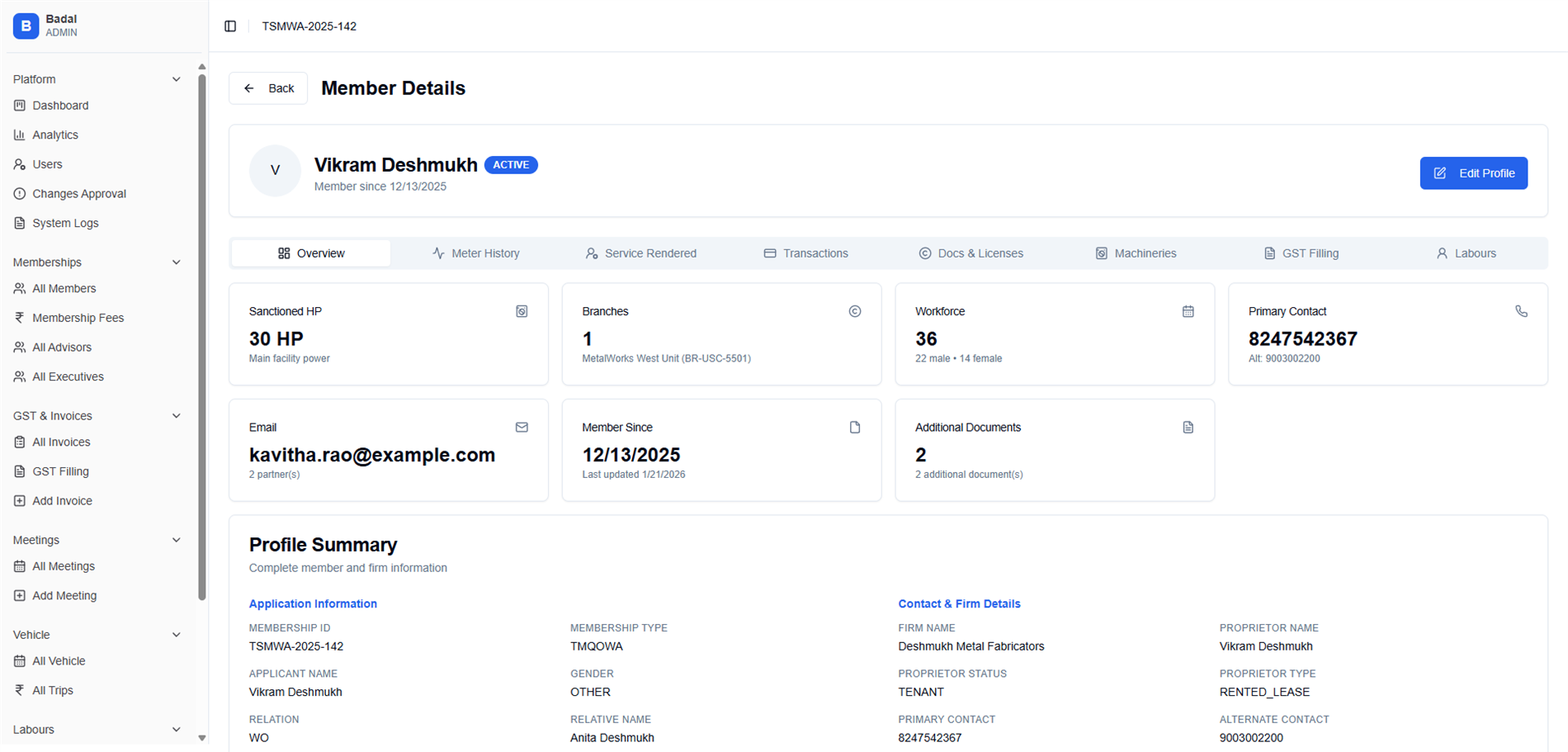Click Add Invoice in sidebar
Image resolution: width=1568 pixels, height=752 pixels.
pos(62,501)
